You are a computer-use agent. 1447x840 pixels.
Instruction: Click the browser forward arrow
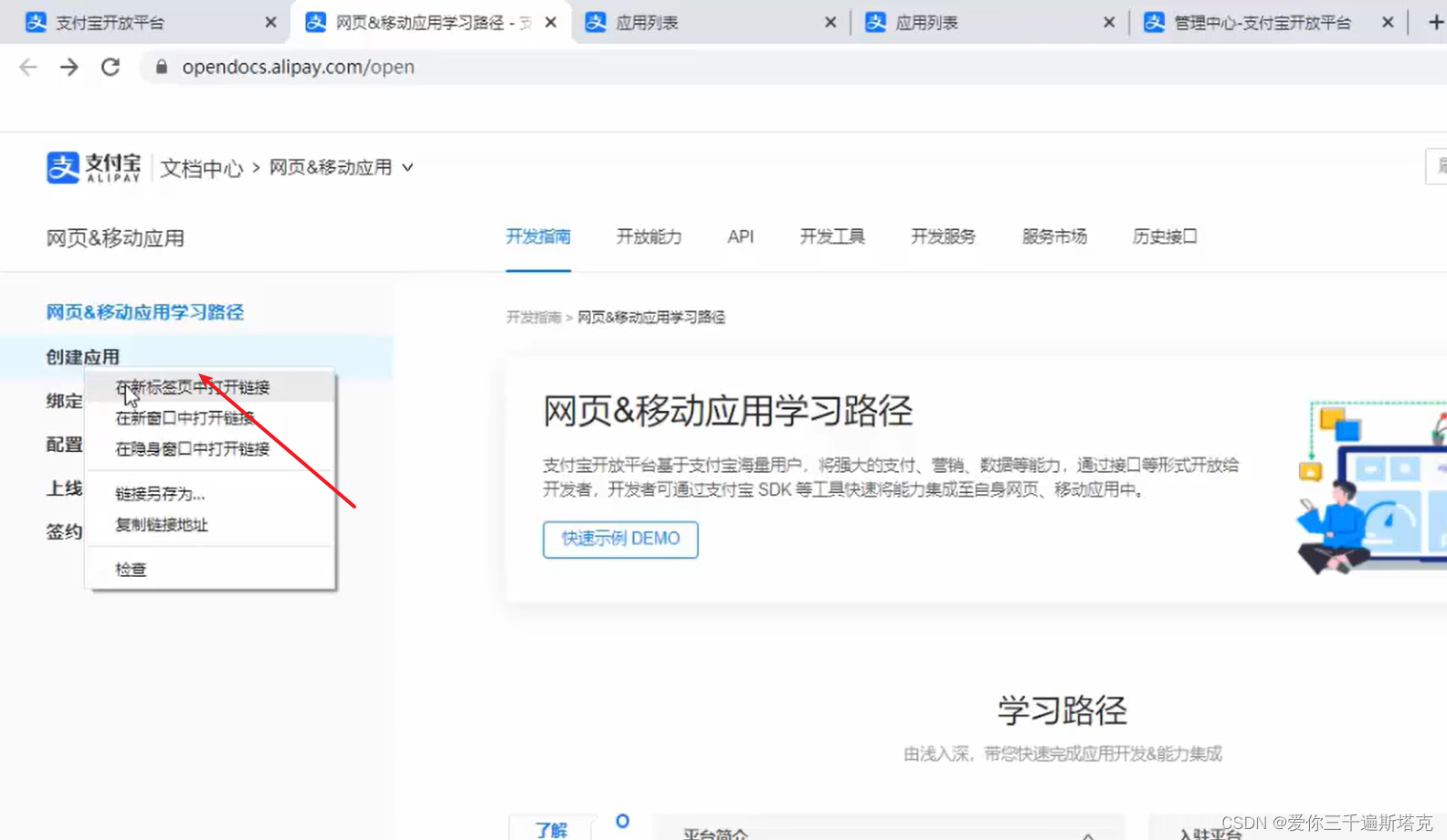pyautogui.click(x=69, y=67)
